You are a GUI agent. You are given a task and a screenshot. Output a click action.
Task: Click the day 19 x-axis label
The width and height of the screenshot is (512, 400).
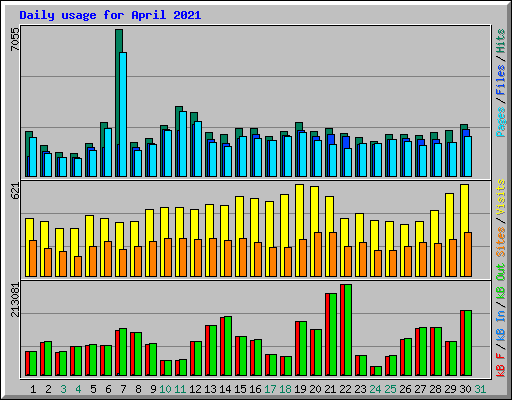tap(300, 389)
